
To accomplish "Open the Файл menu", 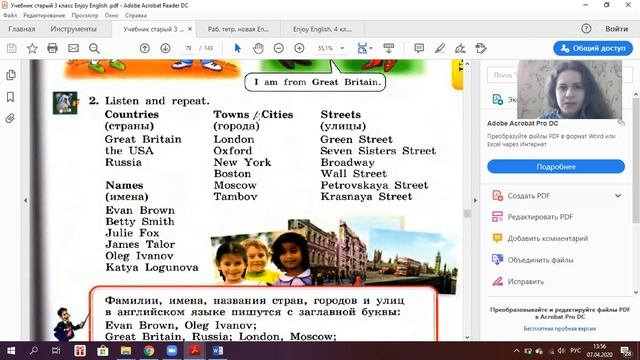I will [x=10, y=16].
